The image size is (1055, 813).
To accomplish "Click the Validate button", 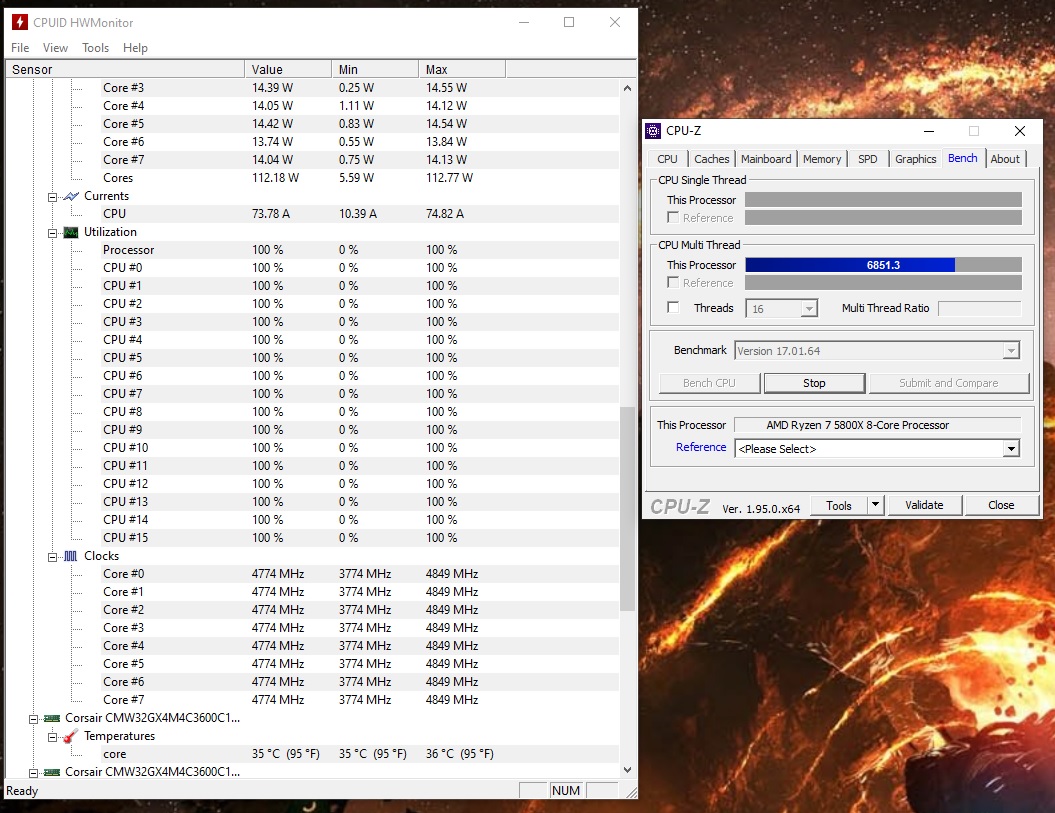I will 924,505.
